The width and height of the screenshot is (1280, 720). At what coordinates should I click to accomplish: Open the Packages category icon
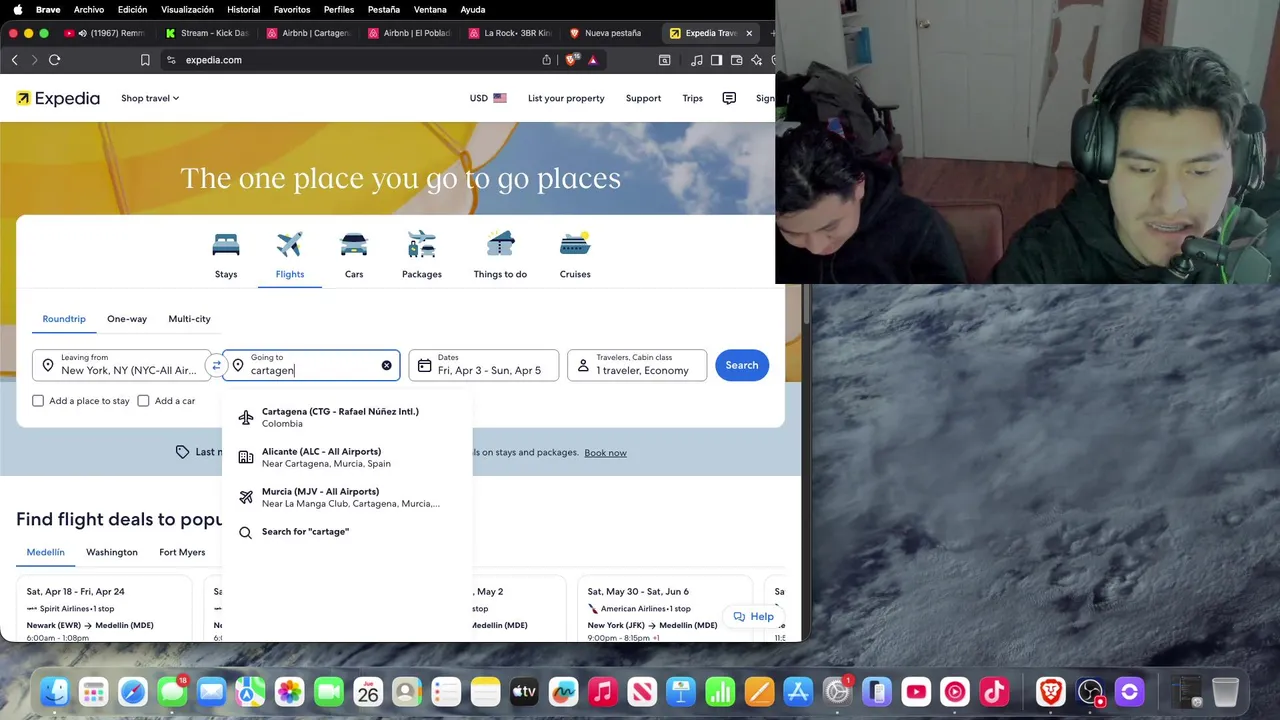point(422,245)
